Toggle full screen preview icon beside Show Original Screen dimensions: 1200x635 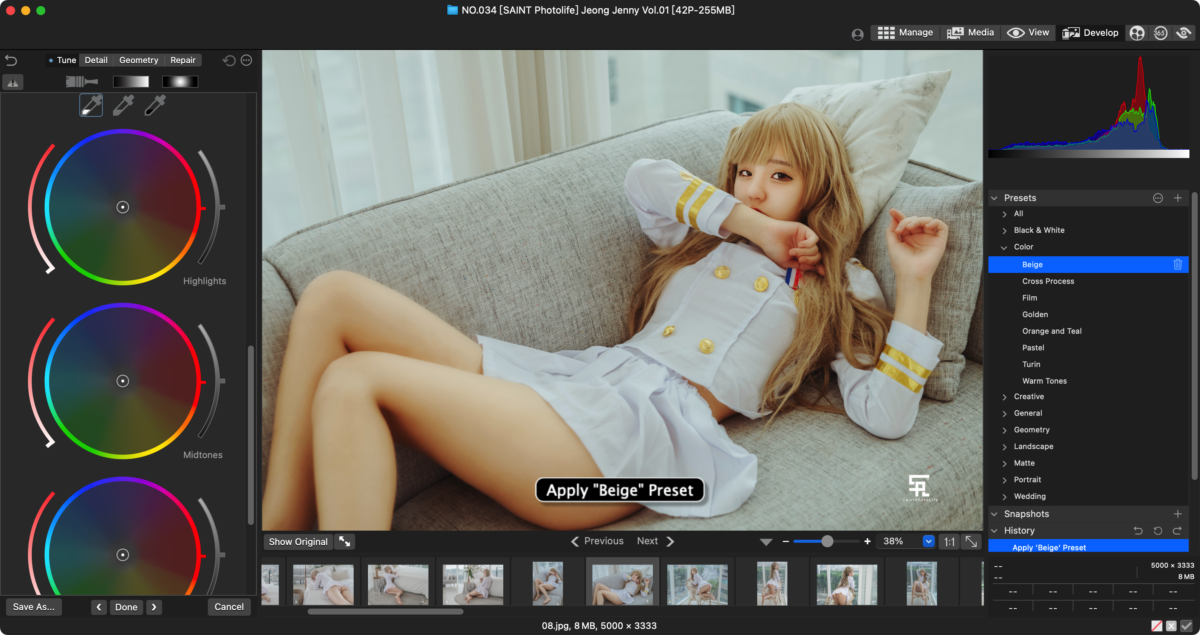tap(344, 541)
